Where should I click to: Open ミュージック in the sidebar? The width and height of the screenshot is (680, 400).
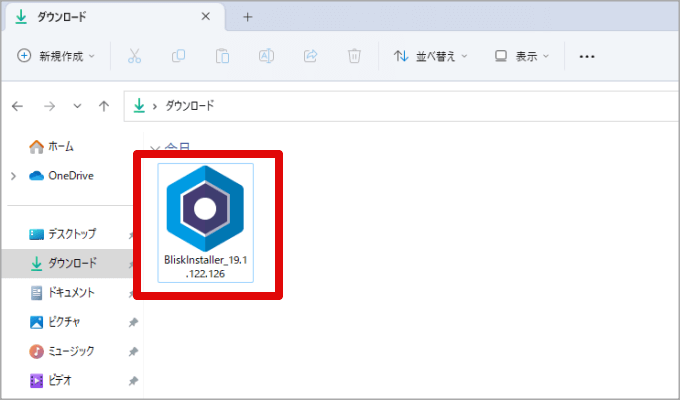click(x=61, y=351)
